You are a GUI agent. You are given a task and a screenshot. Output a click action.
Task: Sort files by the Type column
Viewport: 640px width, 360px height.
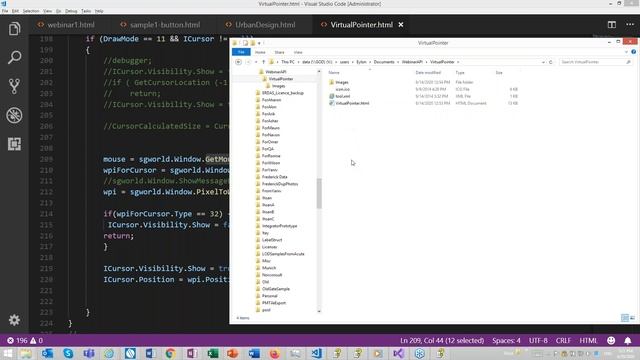(x=460, y=73)
